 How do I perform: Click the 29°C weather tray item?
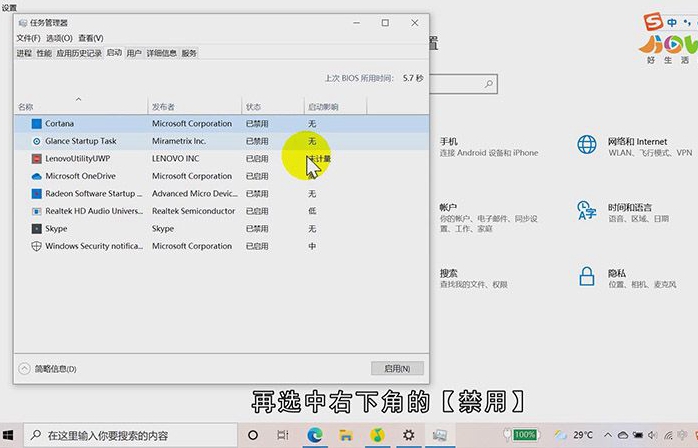pyautogui.click(x=573, y=435)
